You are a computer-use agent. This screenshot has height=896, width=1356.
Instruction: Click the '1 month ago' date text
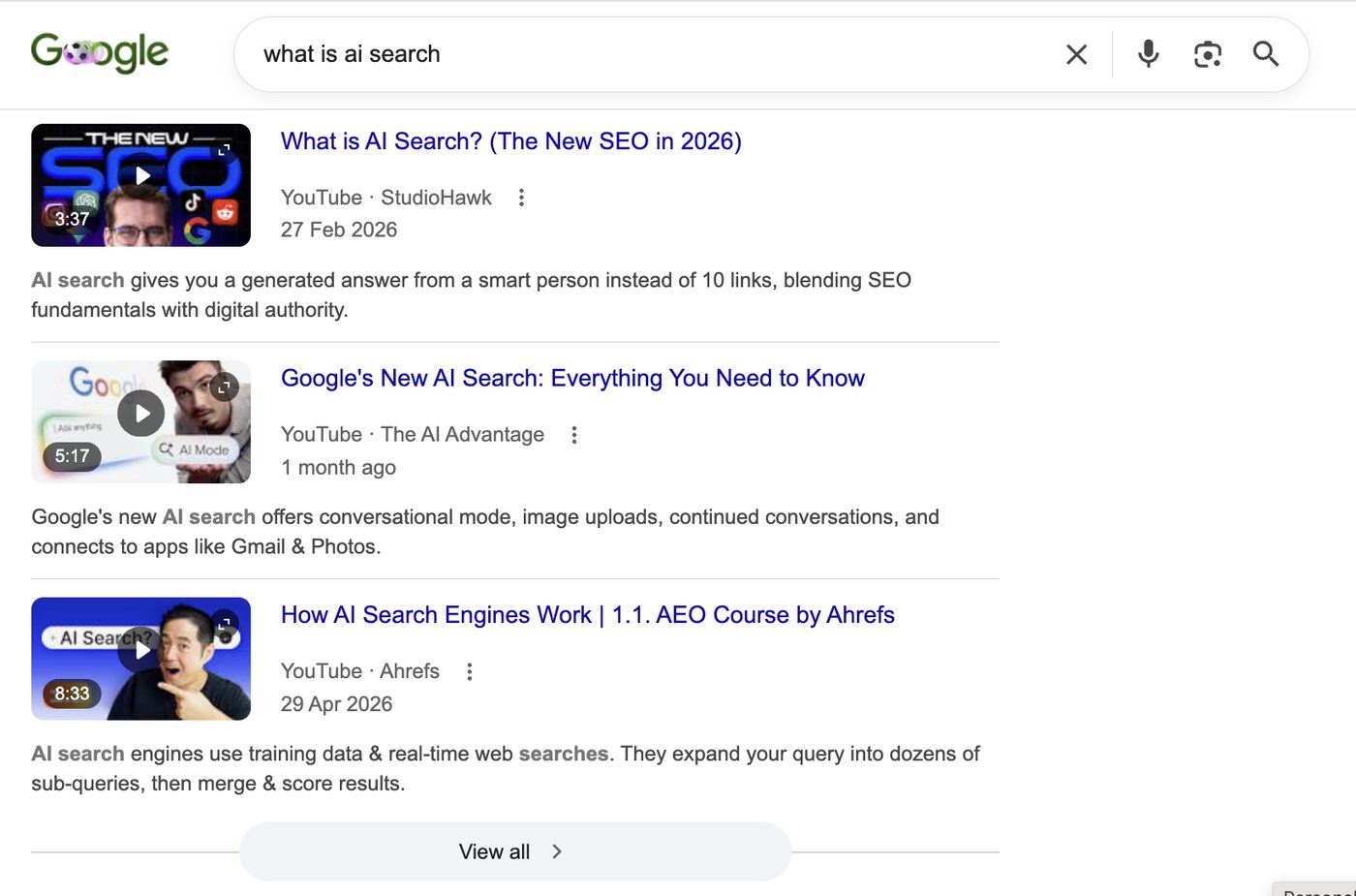(338, 468)
